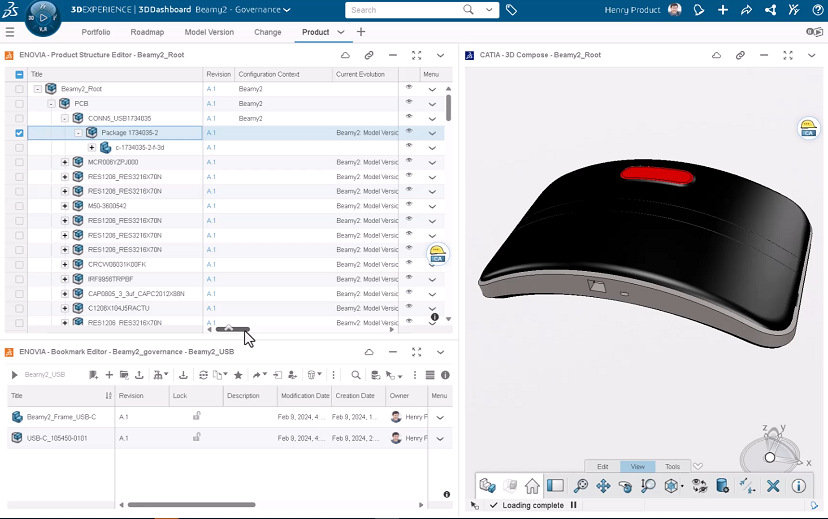The width and height of the screenshot is (828, 519).
Task: Check the Beamy2_Root row checkbox
Action: point(19,89)
